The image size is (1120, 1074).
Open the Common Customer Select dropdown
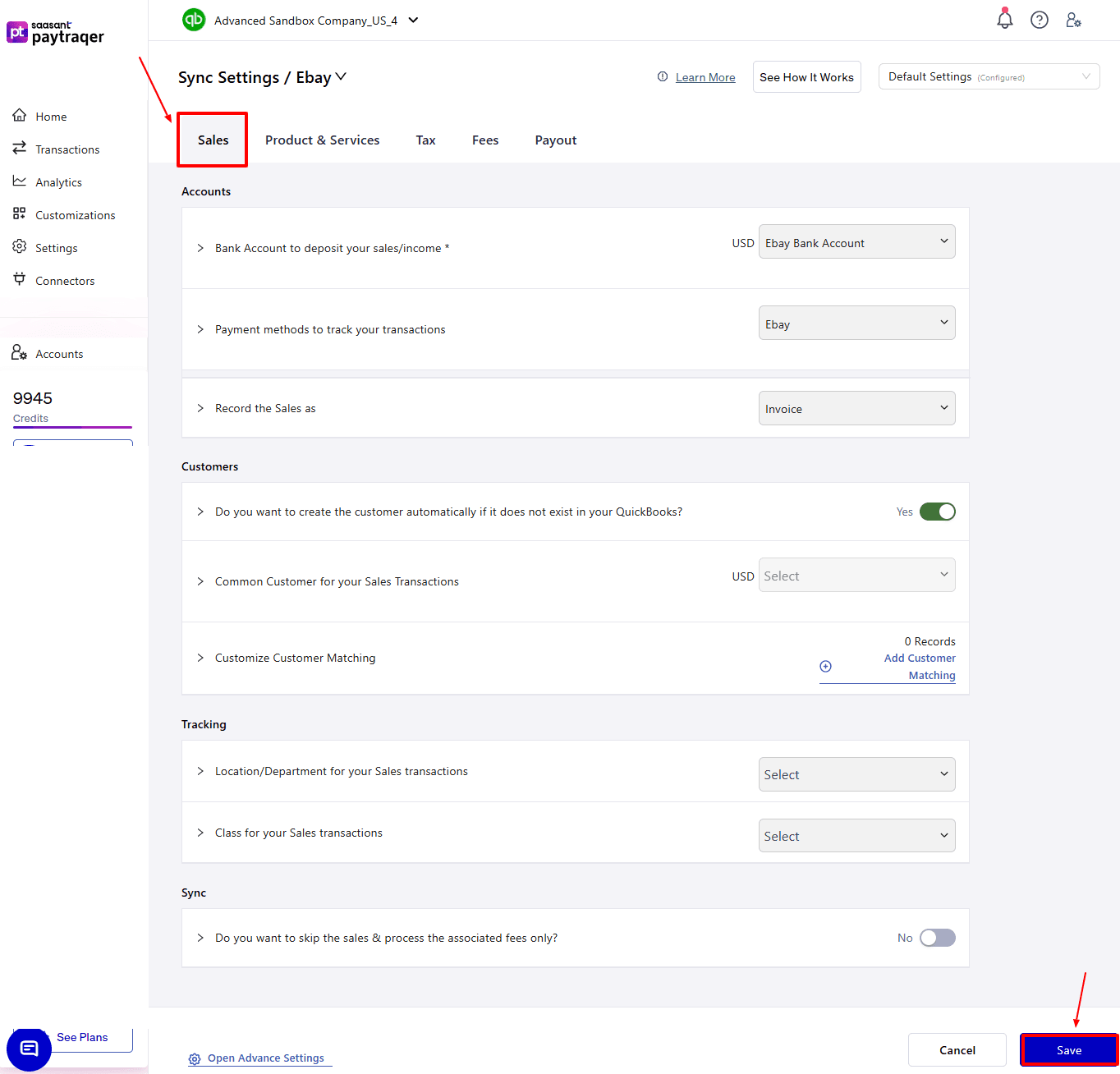(856, 575)
